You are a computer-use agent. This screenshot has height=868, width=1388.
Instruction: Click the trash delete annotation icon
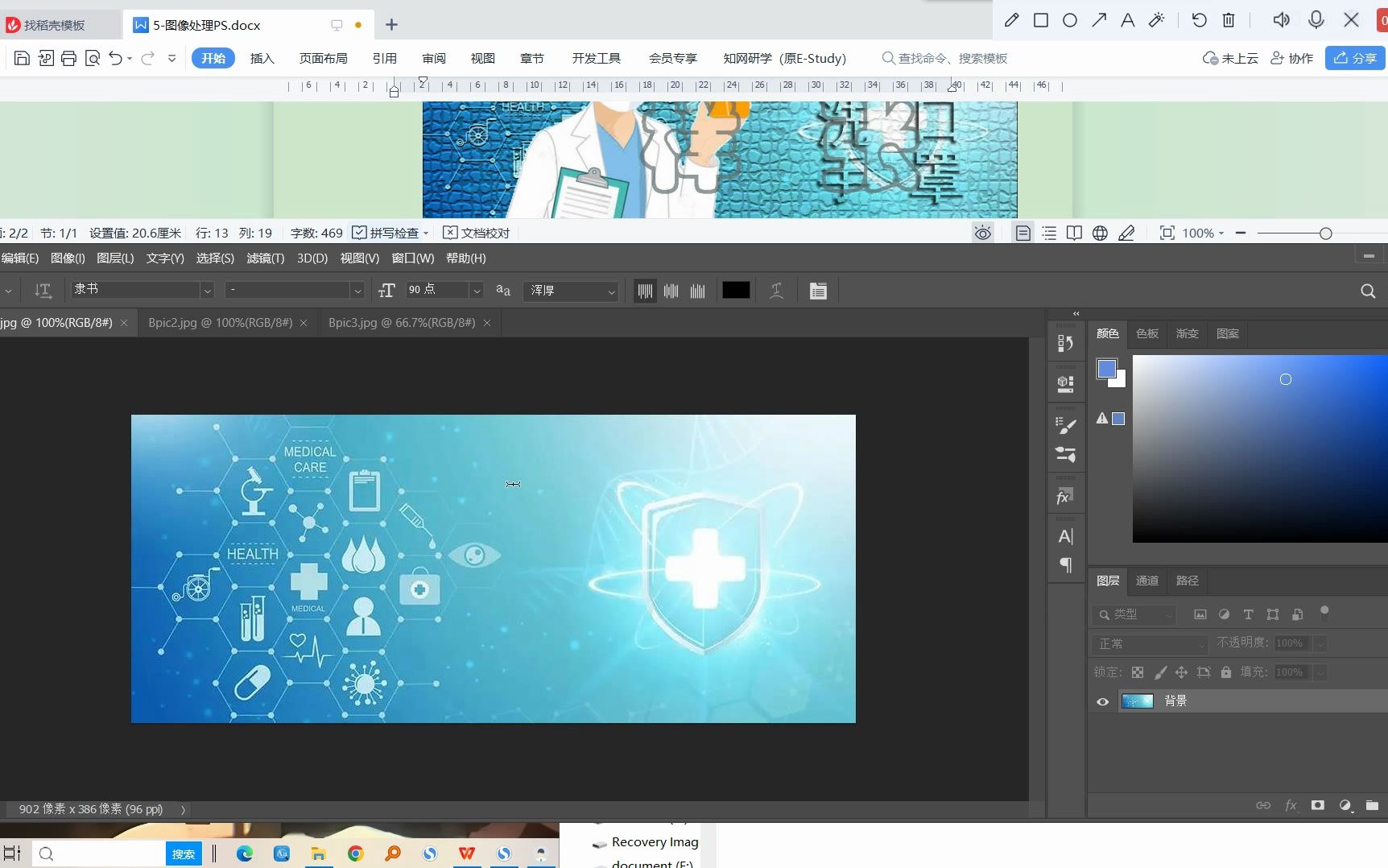1229,20
